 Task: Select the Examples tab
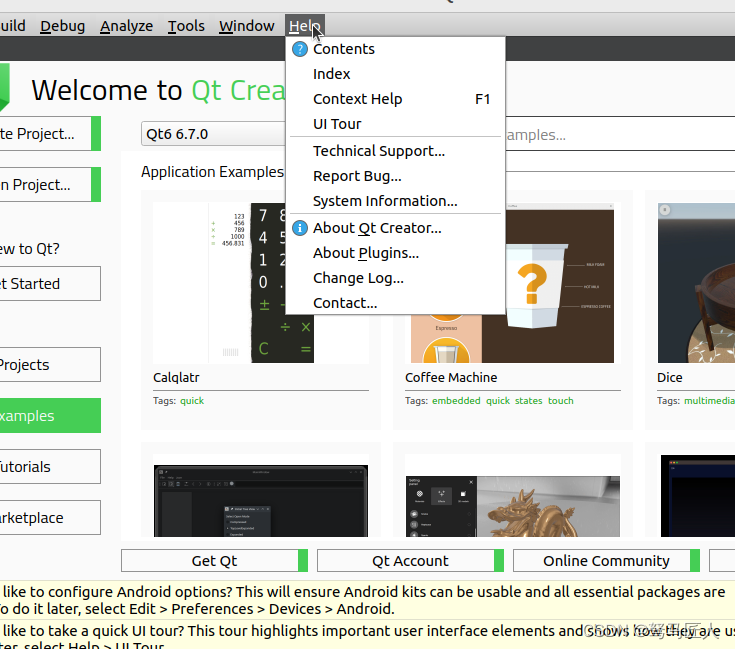49,416
